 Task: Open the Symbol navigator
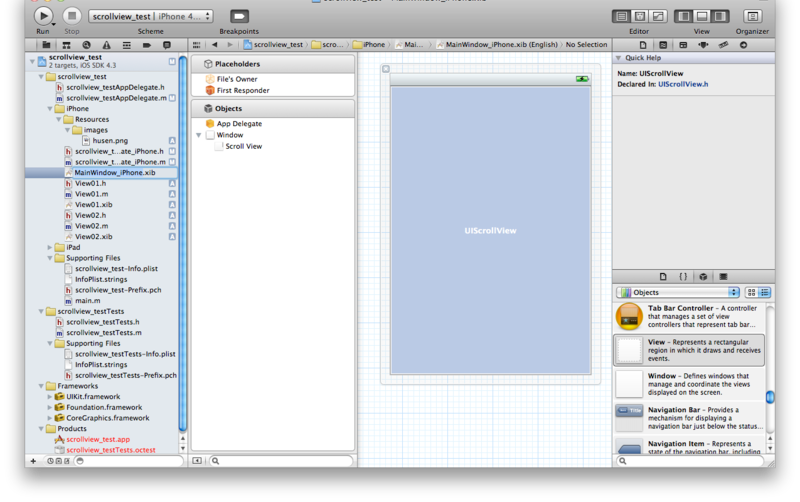pos(66,45)
